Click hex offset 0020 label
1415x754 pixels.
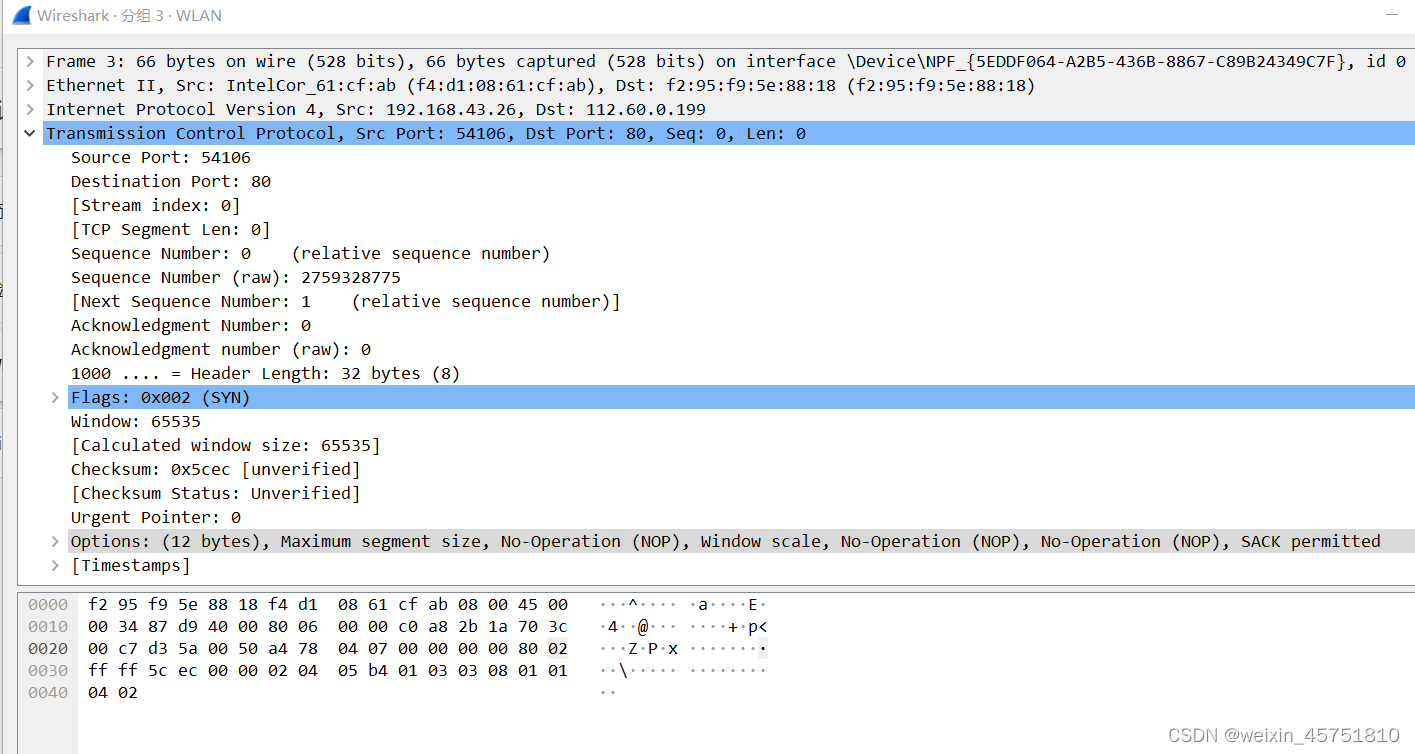(x=48, y=648)
